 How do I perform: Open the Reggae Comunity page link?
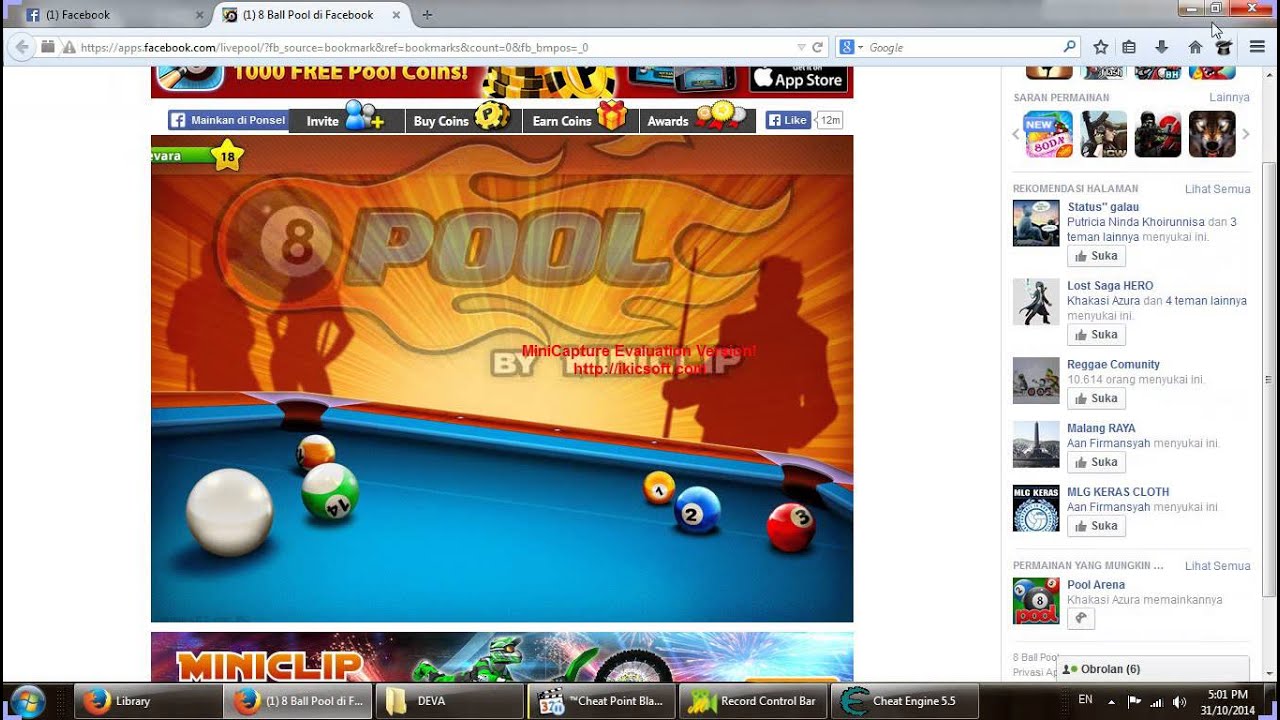(1113, 365)
